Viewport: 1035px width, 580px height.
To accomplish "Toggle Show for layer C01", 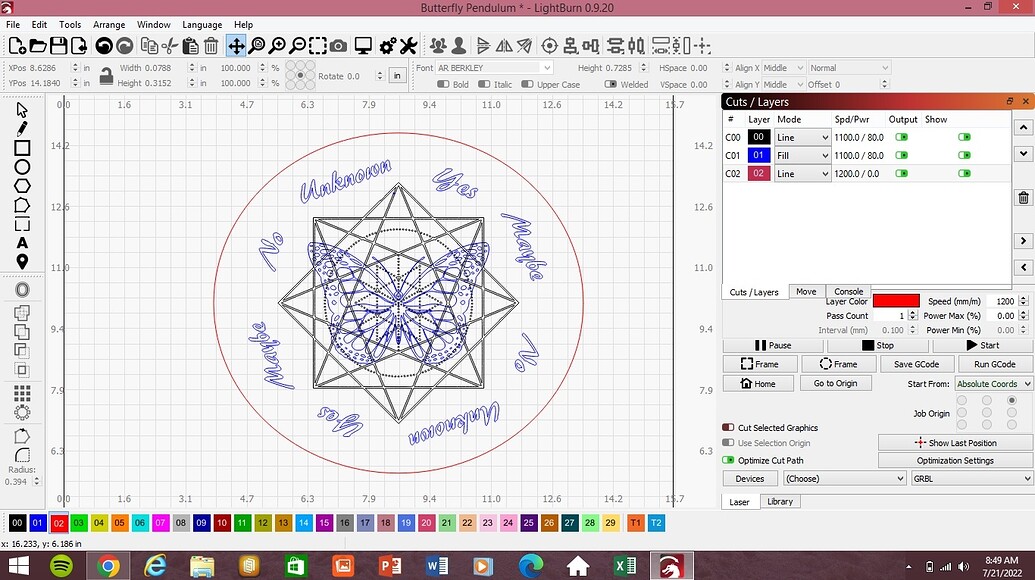I will click(964, 155).
